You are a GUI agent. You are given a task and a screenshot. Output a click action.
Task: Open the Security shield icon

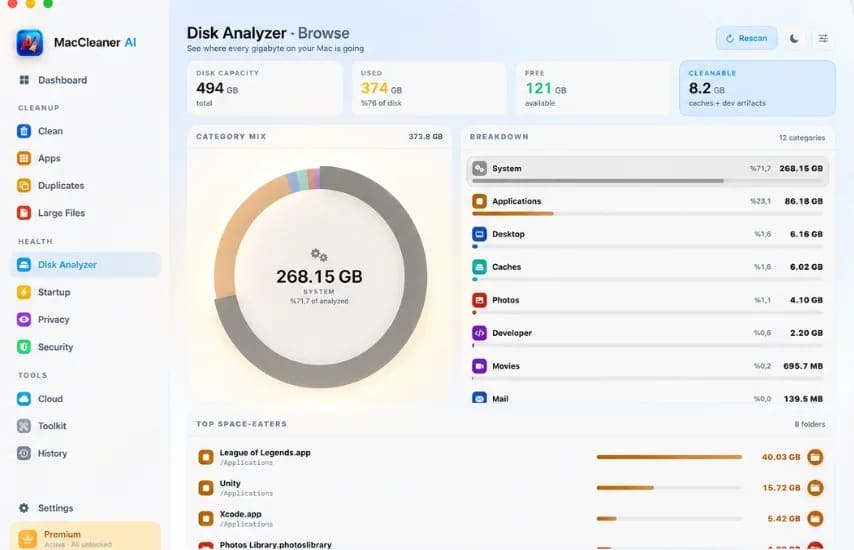(x=24, y=346)
